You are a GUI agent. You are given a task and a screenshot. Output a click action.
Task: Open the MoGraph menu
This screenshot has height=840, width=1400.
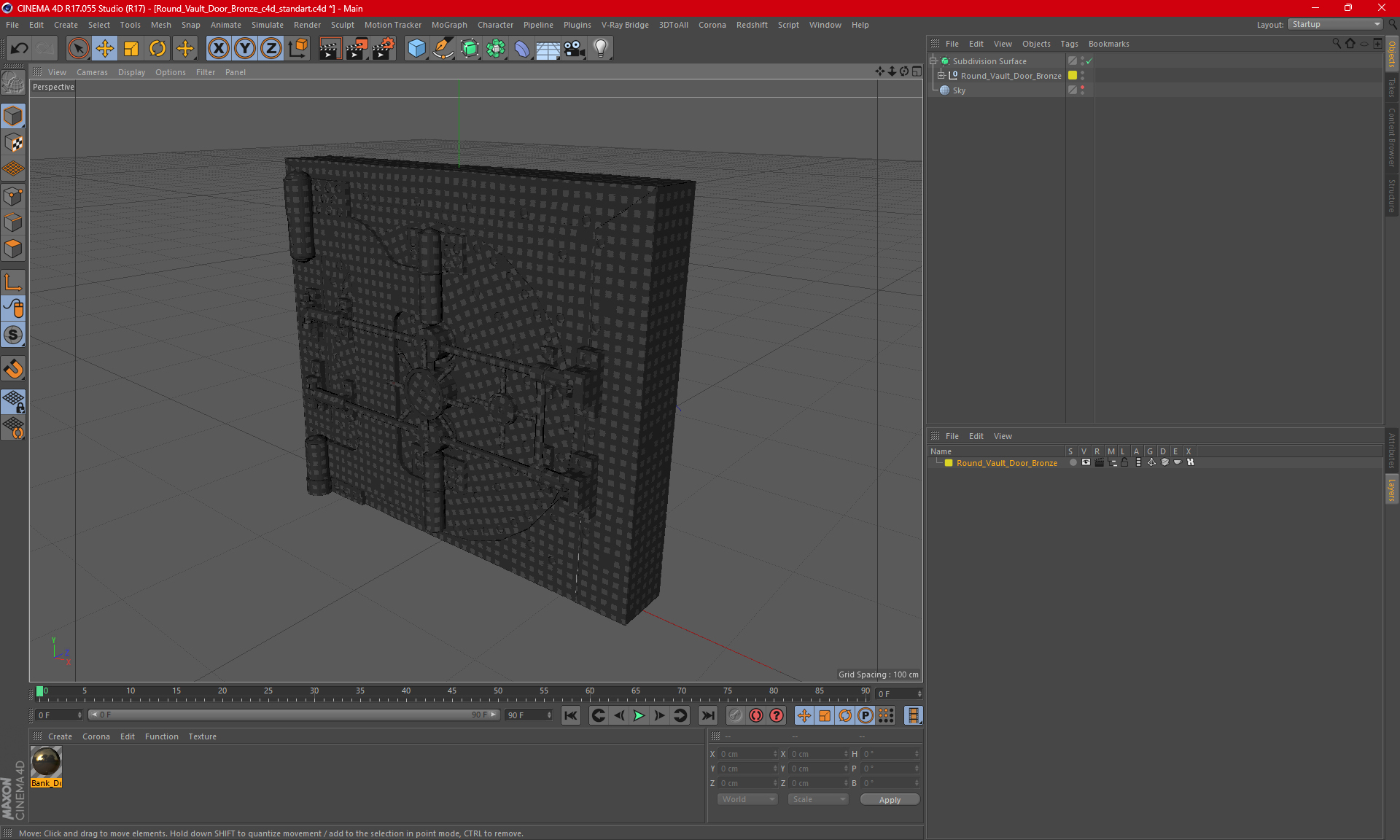click(449, 25)
